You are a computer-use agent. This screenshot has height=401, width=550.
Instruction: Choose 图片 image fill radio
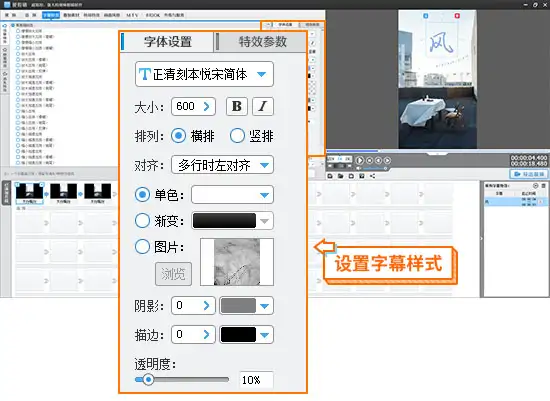tap(142, 247)
